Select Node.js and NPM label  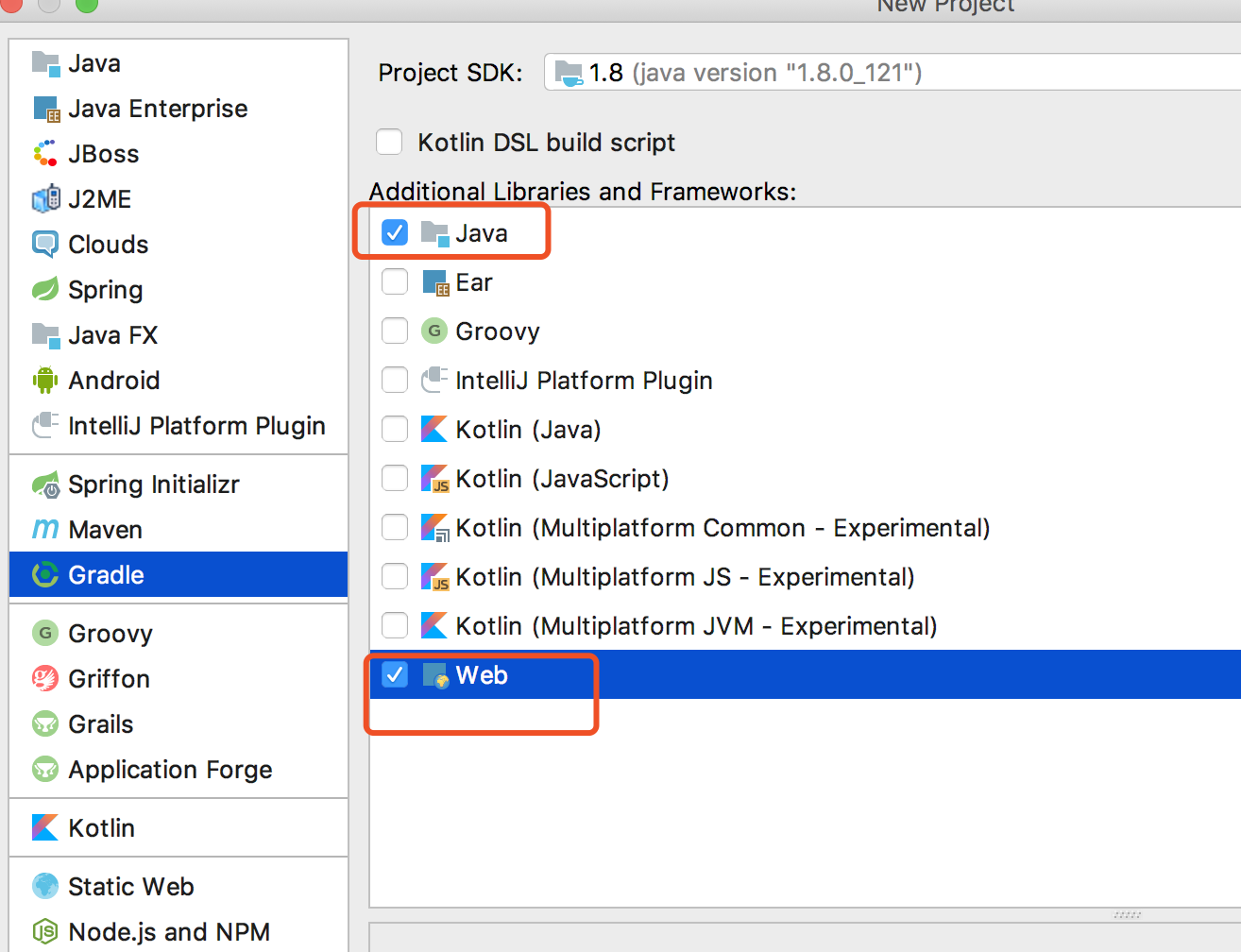click(169, 932)
